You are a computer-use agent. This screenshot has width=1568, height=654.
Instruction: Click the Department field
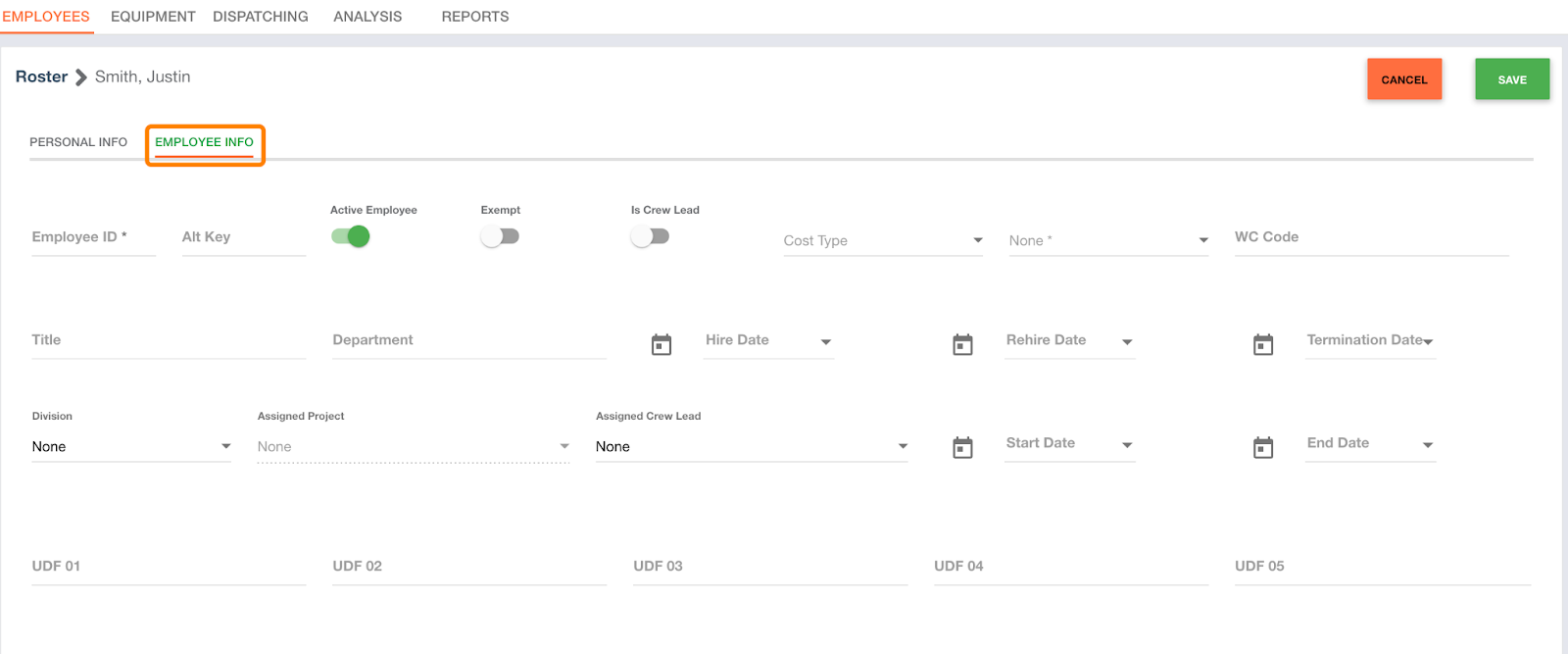[469, 340]
